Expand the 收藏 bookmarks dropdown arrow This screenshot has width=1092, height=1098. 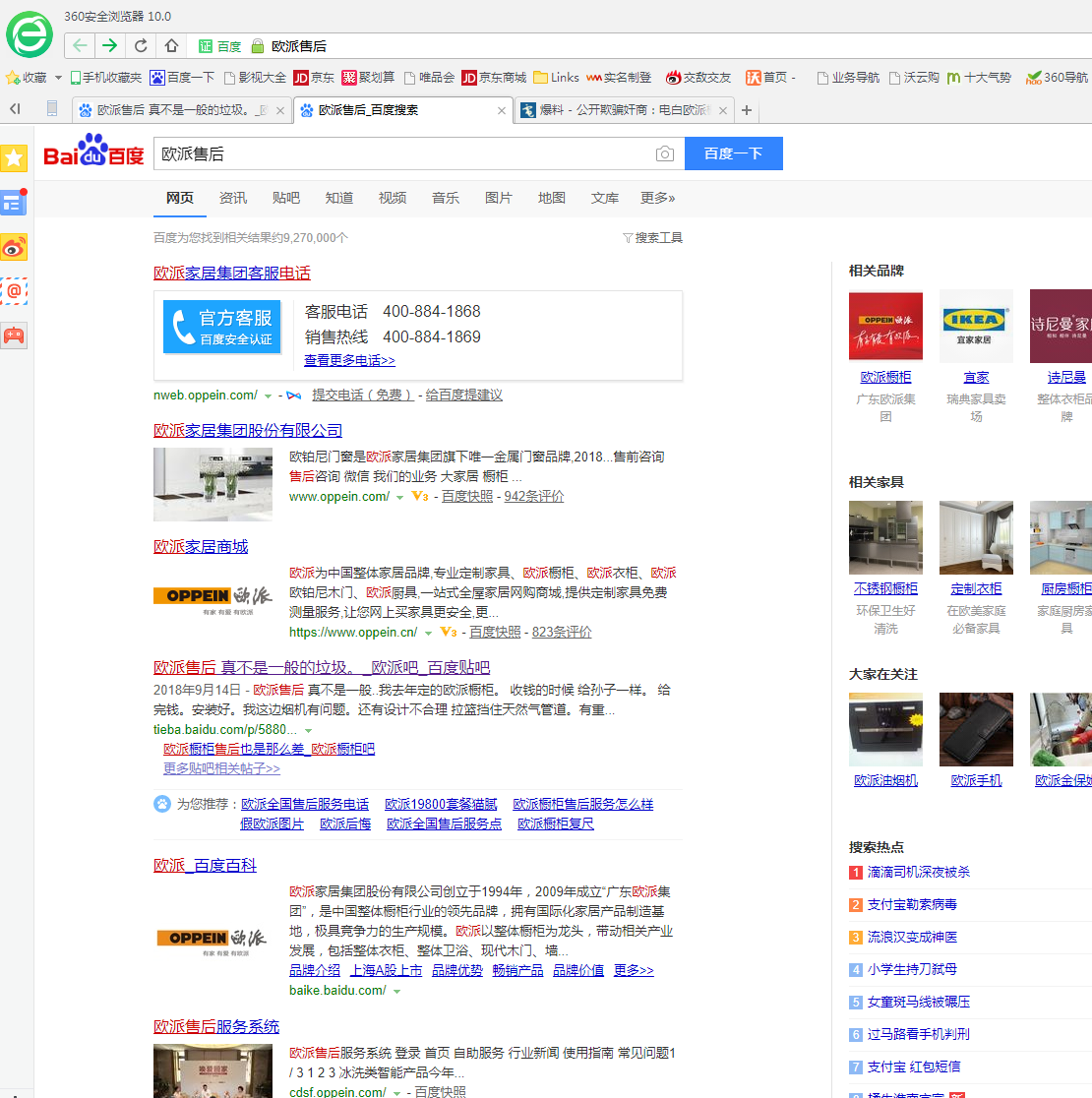tap(58, 78)
